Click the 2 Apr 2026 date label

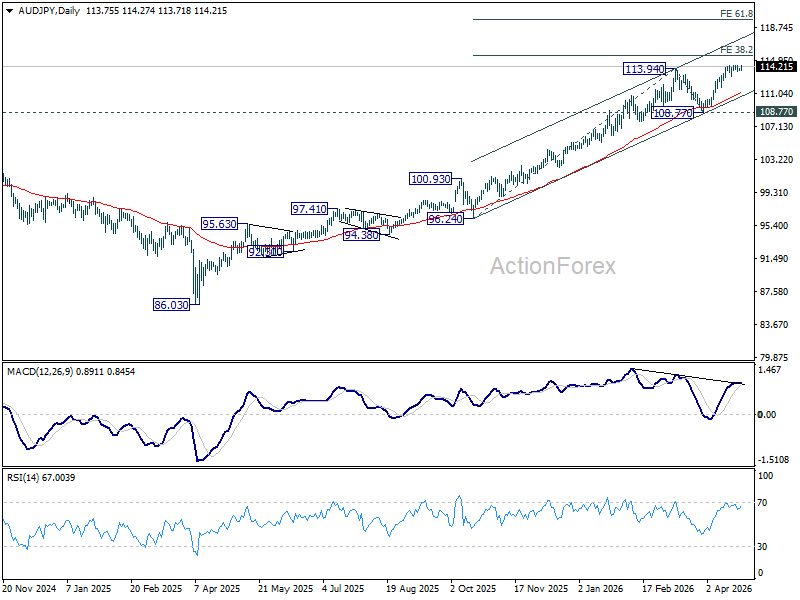(x=729, y=589)
